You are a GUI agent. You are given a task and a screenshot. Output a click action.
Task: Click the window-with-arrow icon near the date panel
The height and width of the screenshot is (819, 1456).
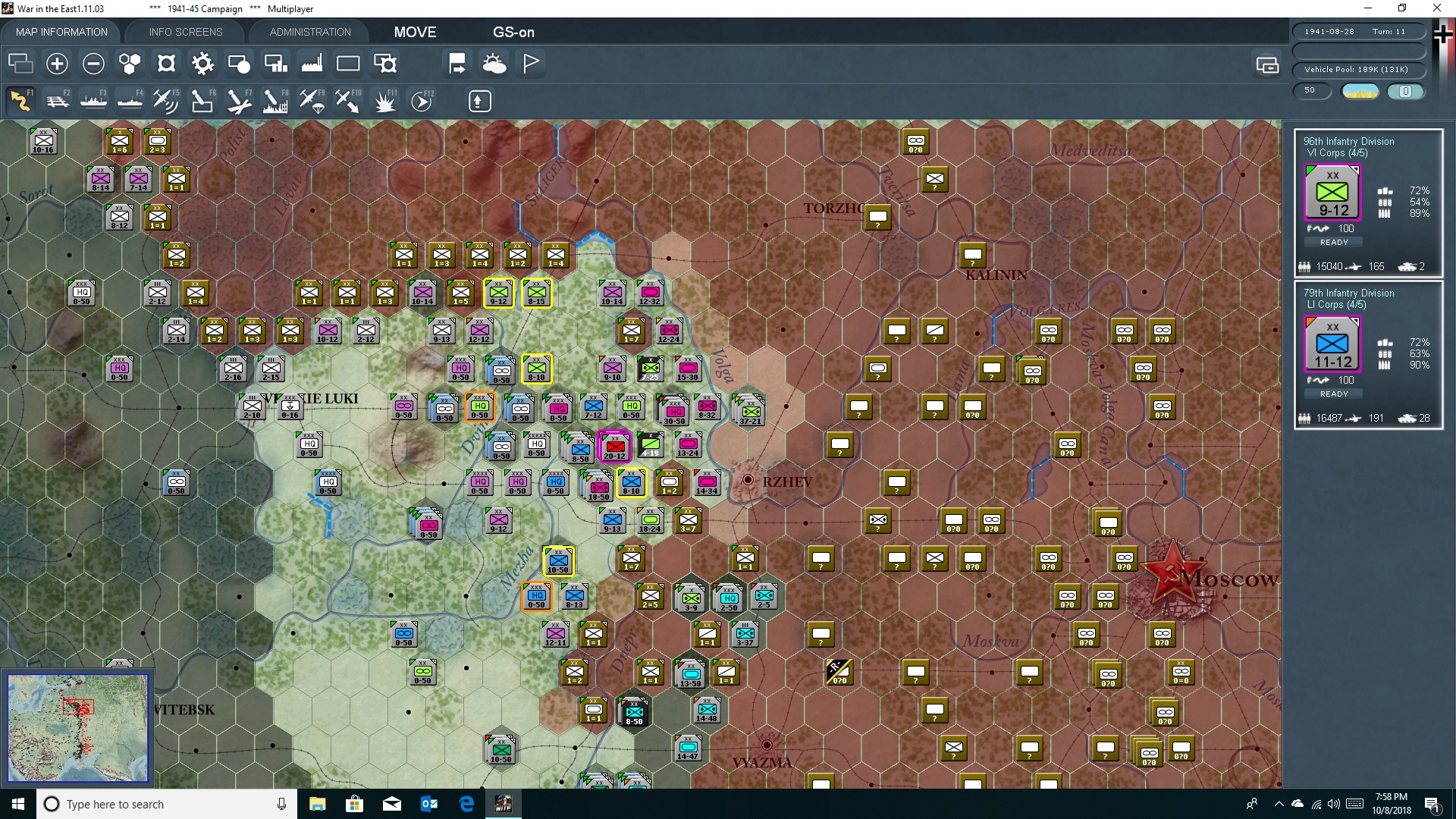[x=1267, y=65]
